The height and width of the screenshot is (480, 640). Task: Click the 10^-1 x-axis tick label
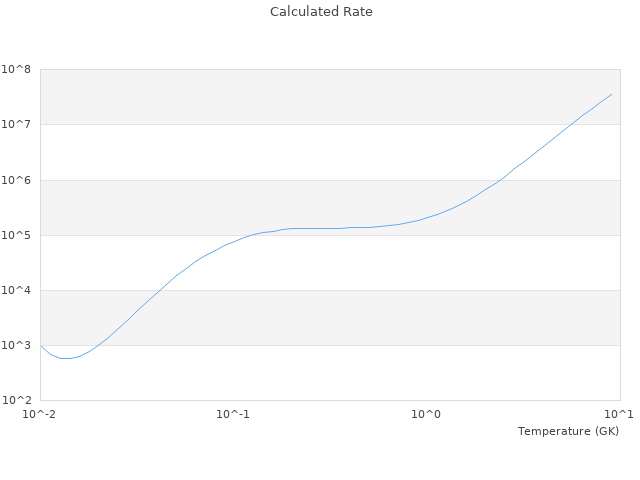point(233,414)
